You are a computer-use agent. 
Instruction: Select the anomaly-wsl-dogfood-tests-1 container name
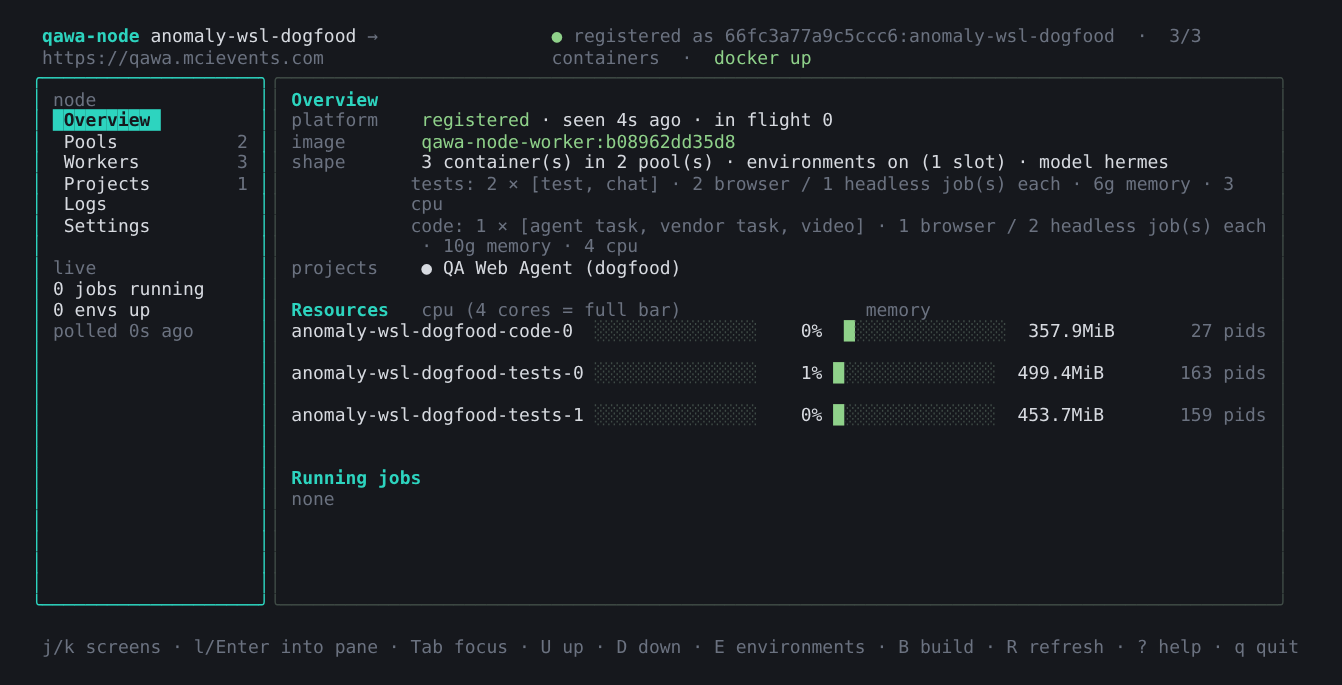pyautogui.click(x=437, y=415)
